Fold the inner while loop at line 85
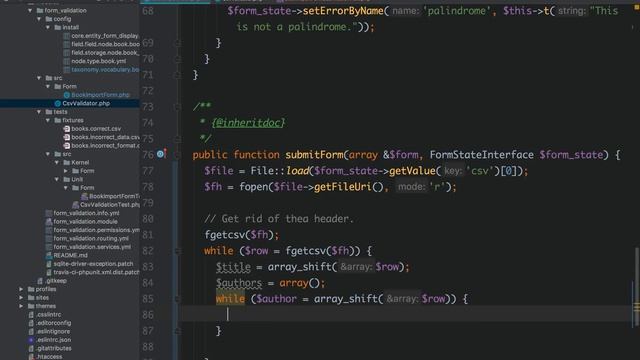640x360 pixels. [x=177, y=299]
